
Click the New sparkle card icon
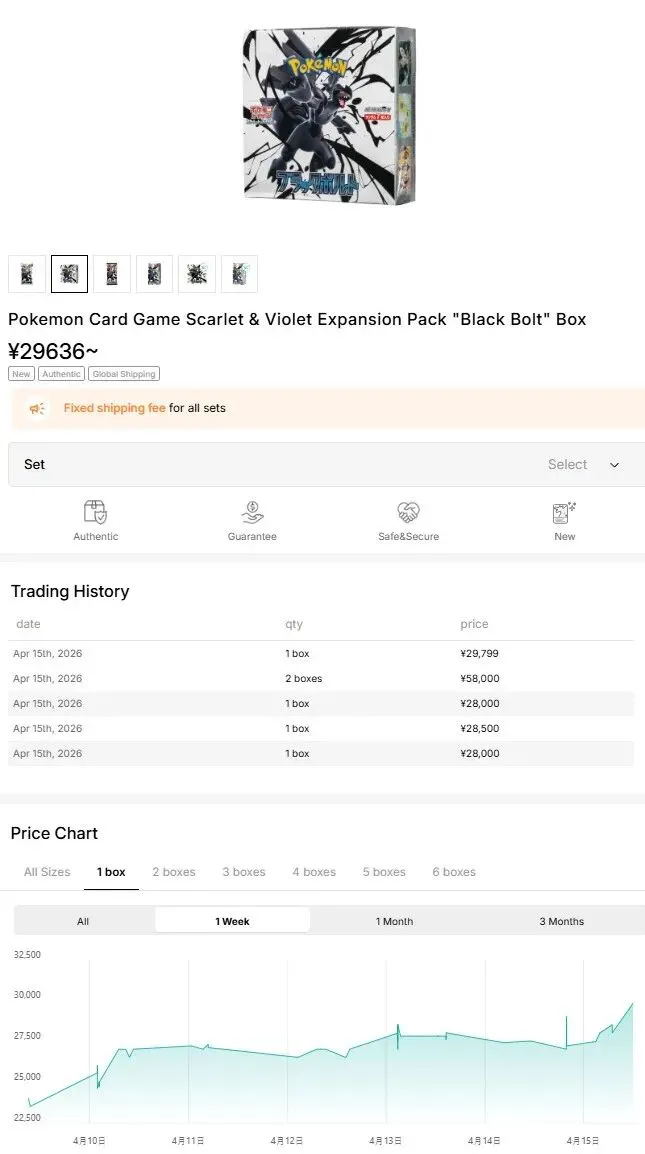coord(564,512)
